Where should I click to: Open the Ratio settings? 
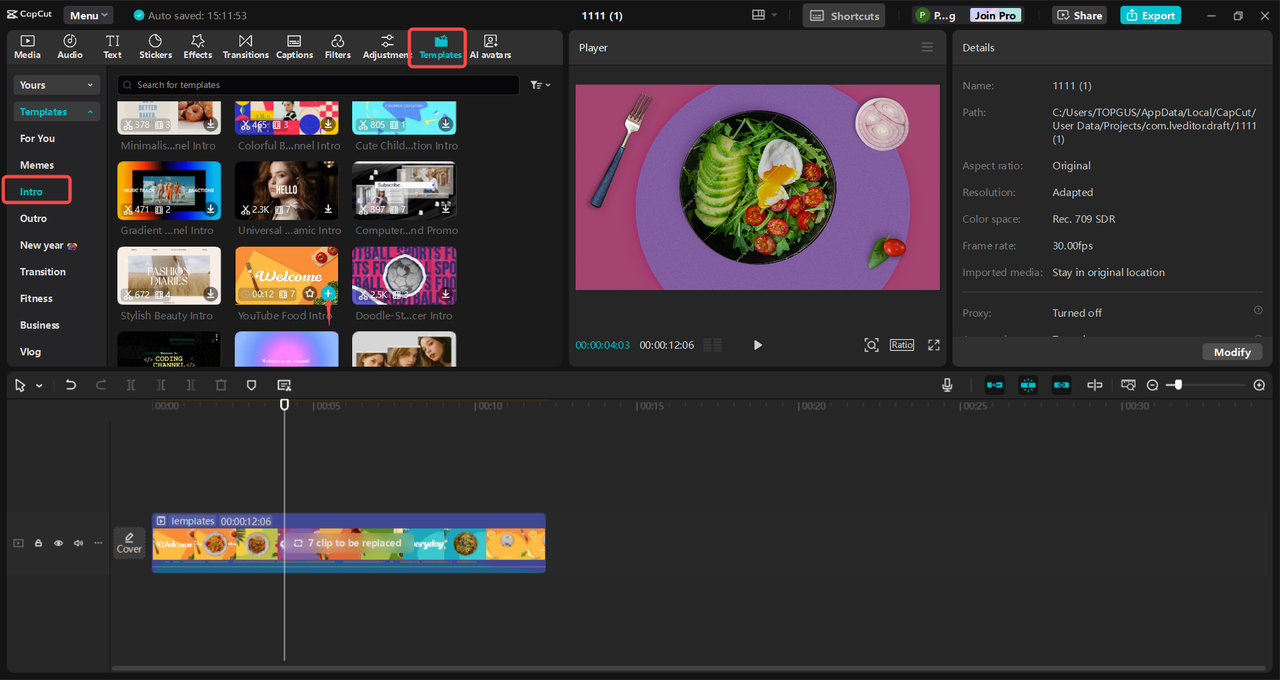(902, 345)
